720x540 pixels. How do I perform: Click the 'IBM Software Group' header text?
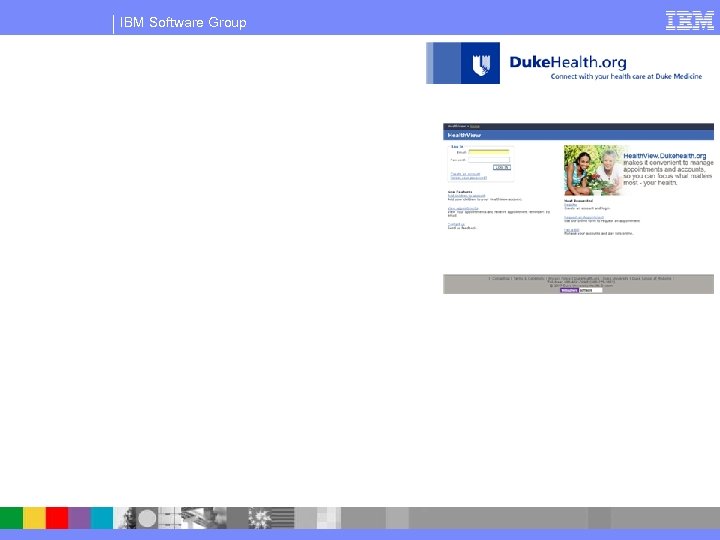183,22
